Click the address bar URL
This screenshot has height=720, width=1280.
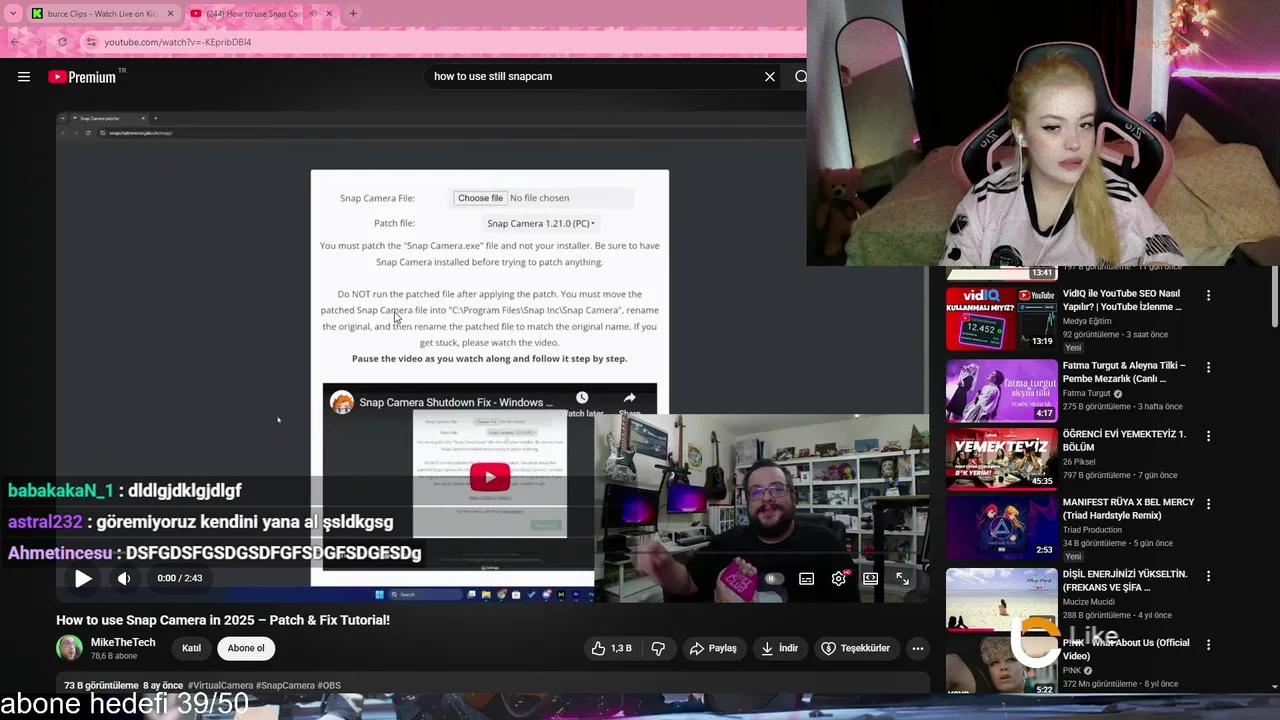178,42
